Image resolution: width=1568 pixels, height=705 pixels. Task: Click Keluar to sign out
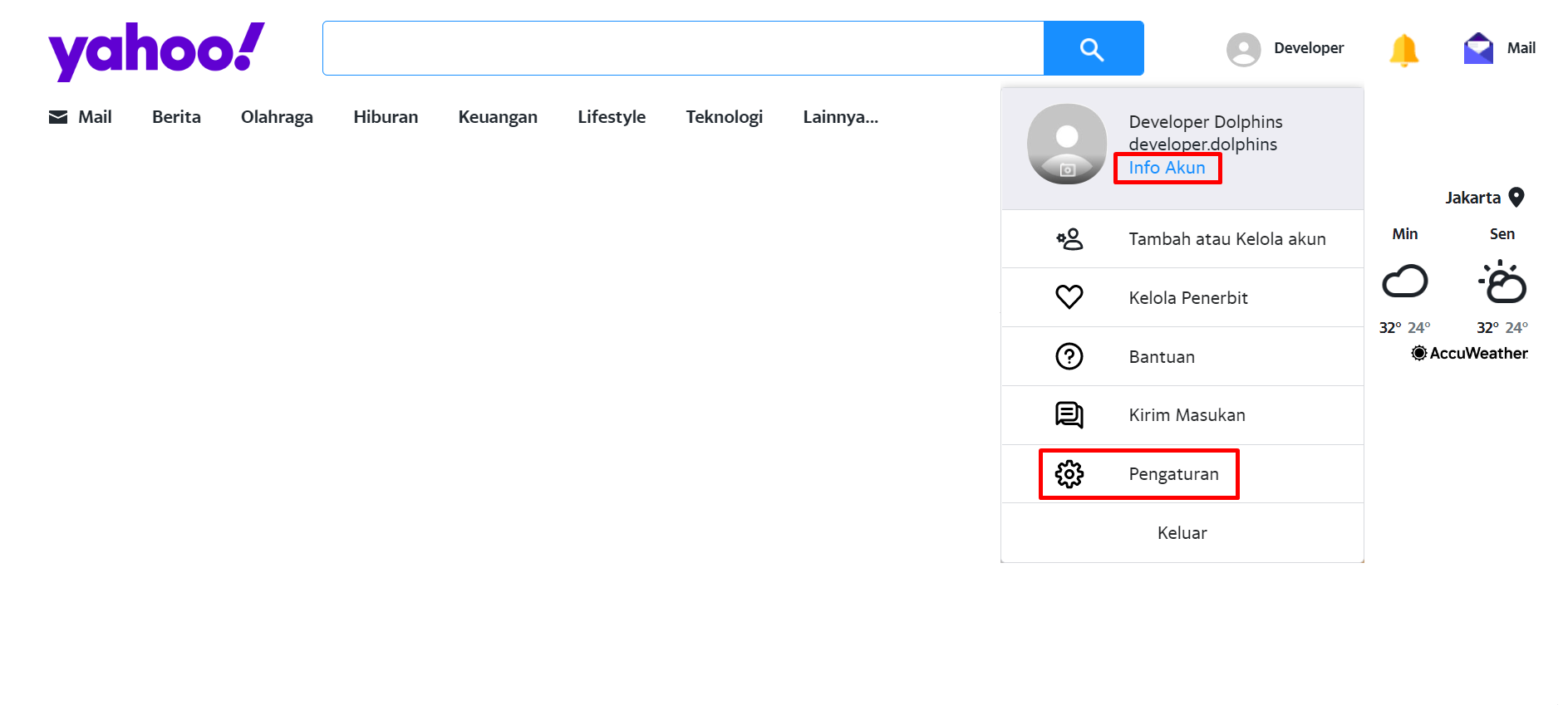point(1182,533)
